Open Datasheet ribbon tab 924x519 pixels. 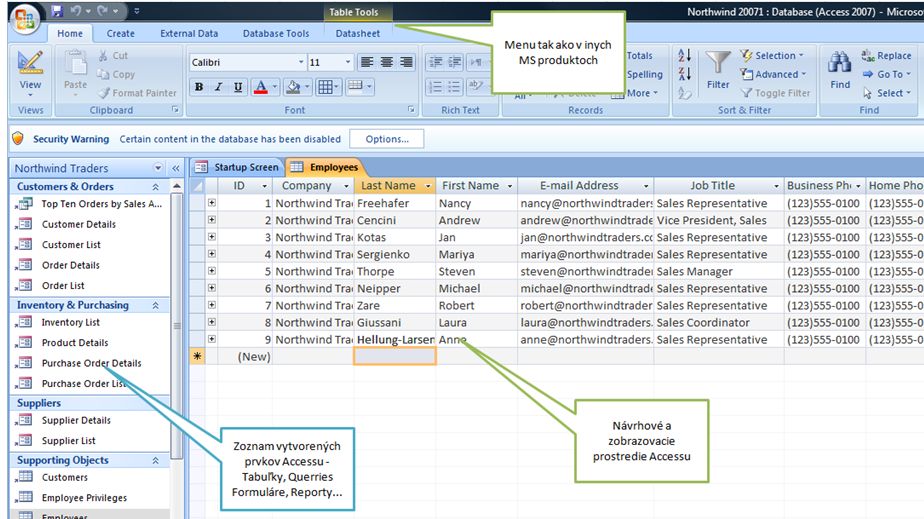point(358,34)
